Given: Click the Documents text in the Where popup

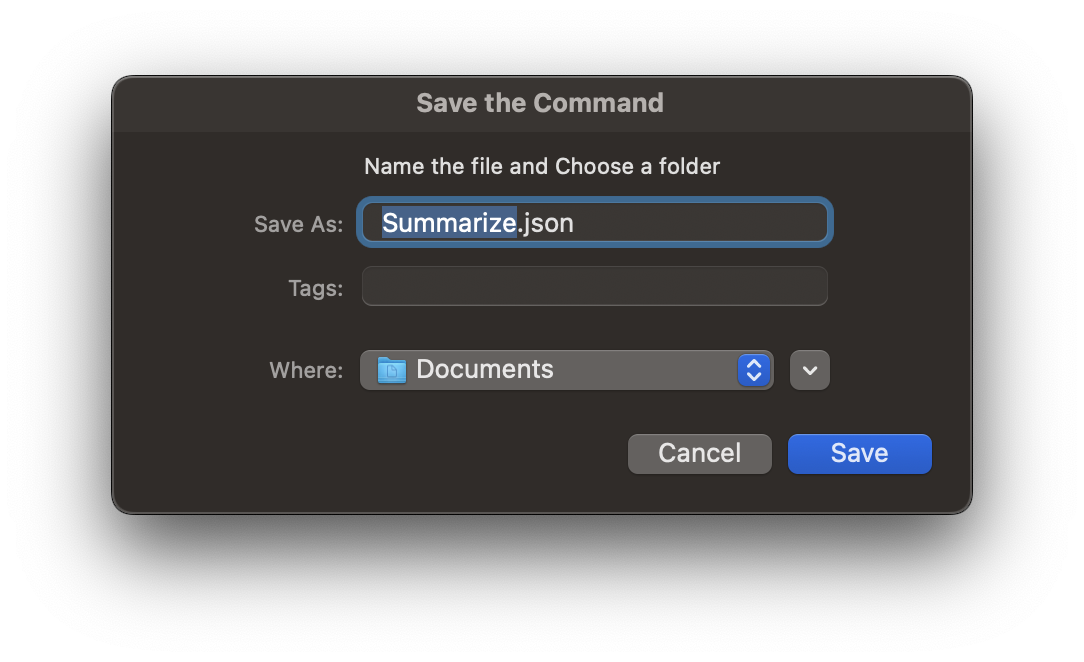Looking at the screenshot, I should pos(484,369).
